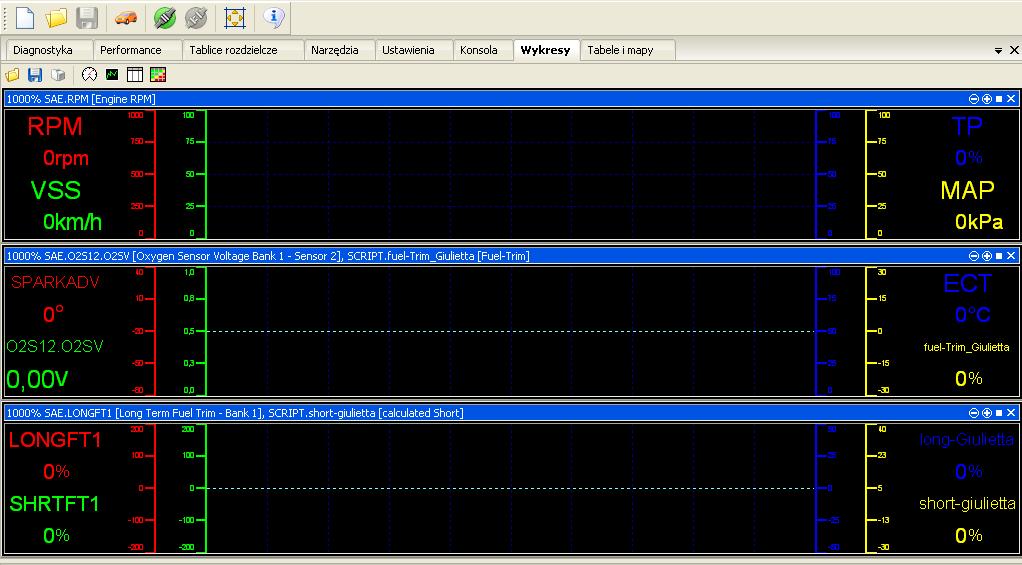Click the fullscreen arrows icon in the toolbar
Viewport: 1022px width, 565px height.
(234, 17)
